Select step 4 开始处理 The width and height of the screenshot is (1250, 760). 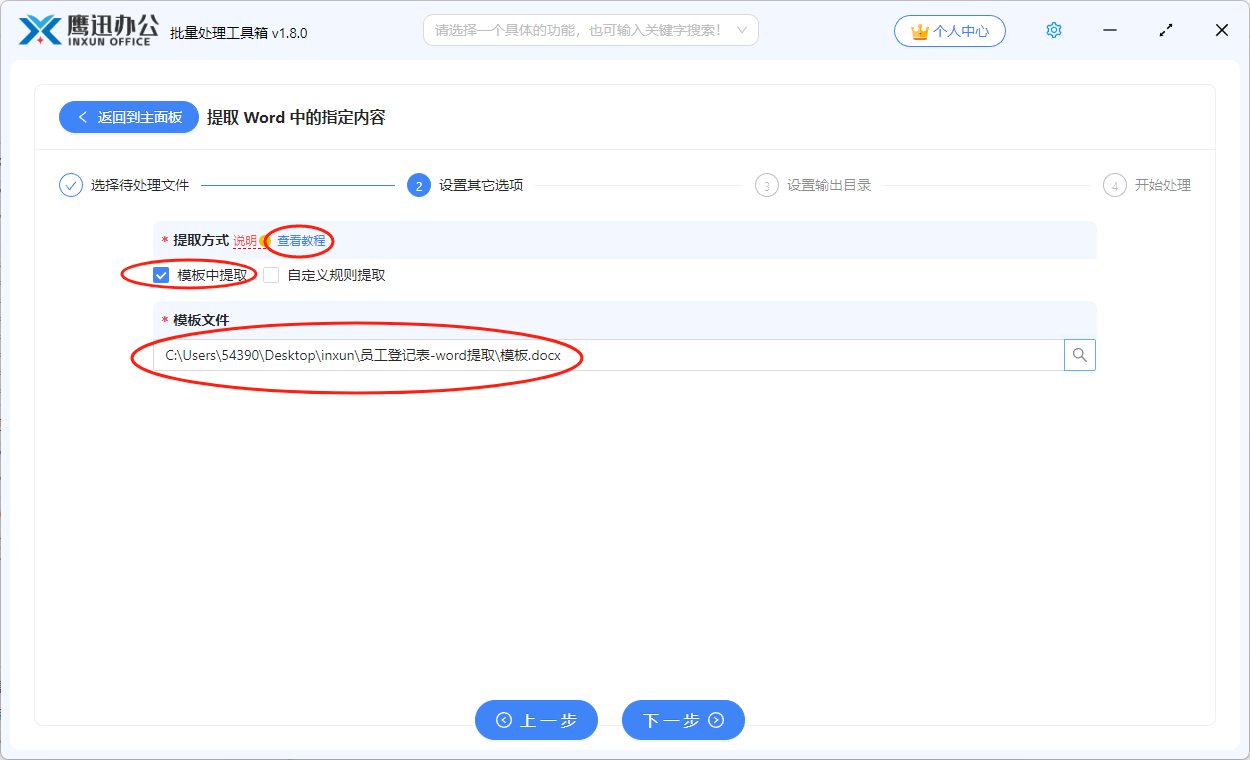[x=1147, y=185]
